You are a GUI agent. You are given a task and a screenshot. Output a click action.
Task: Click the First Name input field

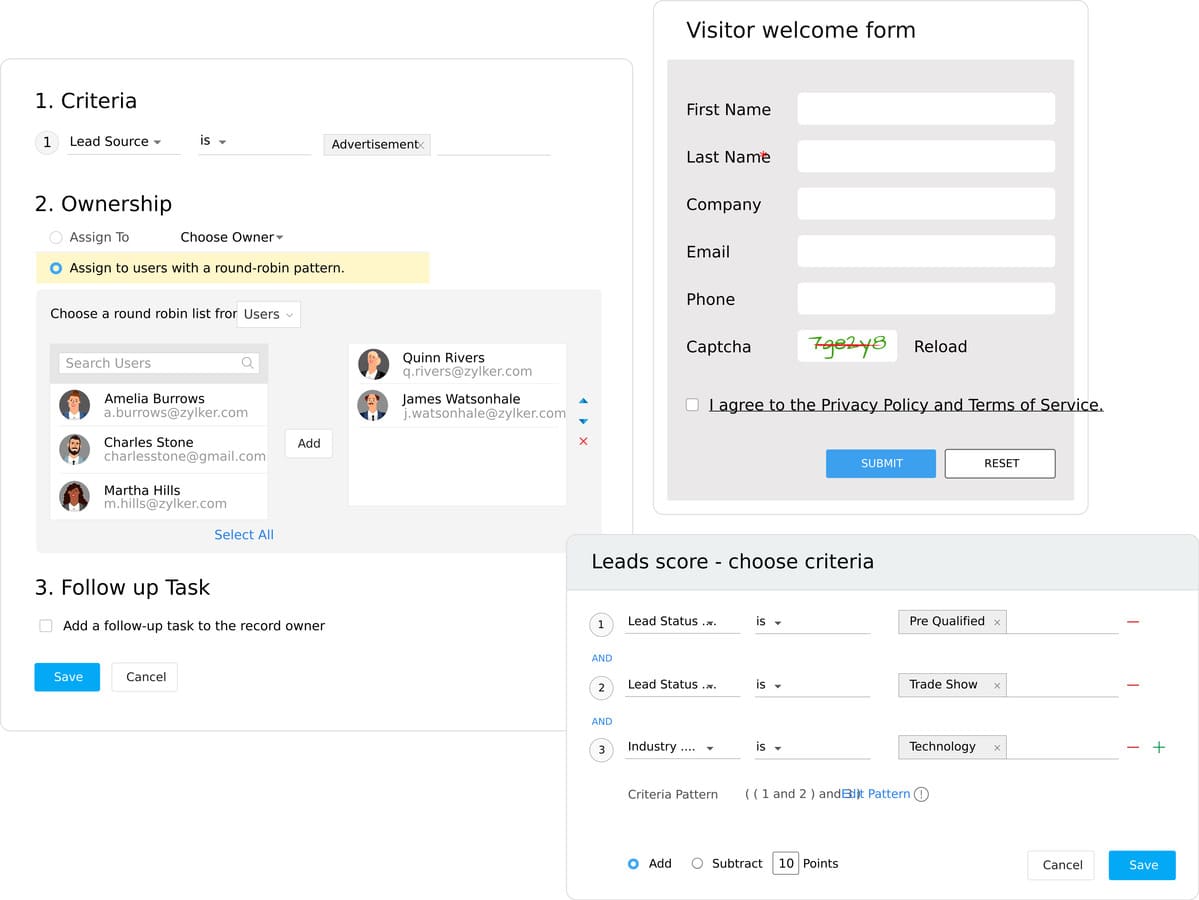(x=925, y=109)
